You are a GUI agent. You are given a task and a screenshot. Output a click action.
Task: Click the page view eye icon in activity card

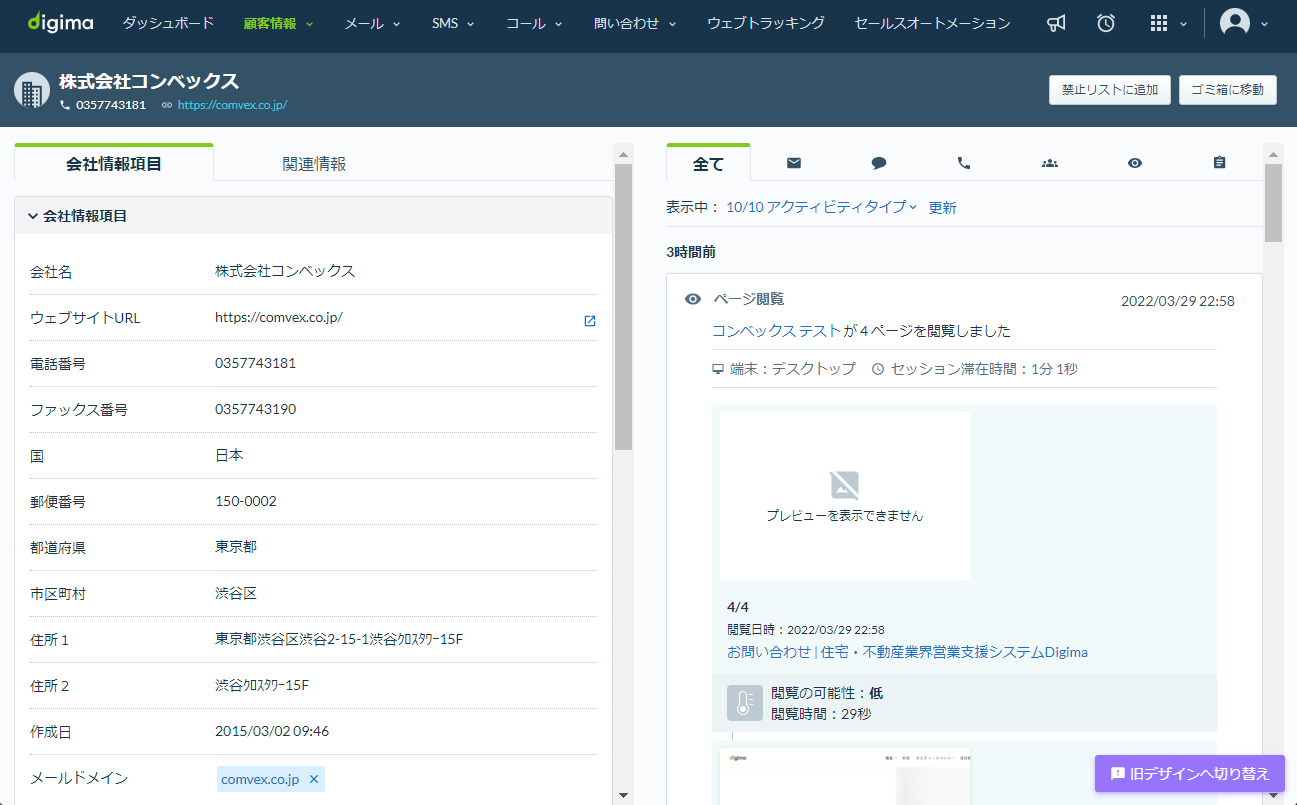693,299
